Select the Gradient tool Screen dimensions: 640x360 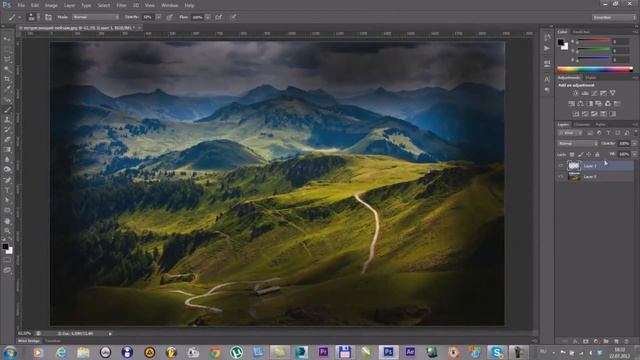tap(7, 149)
